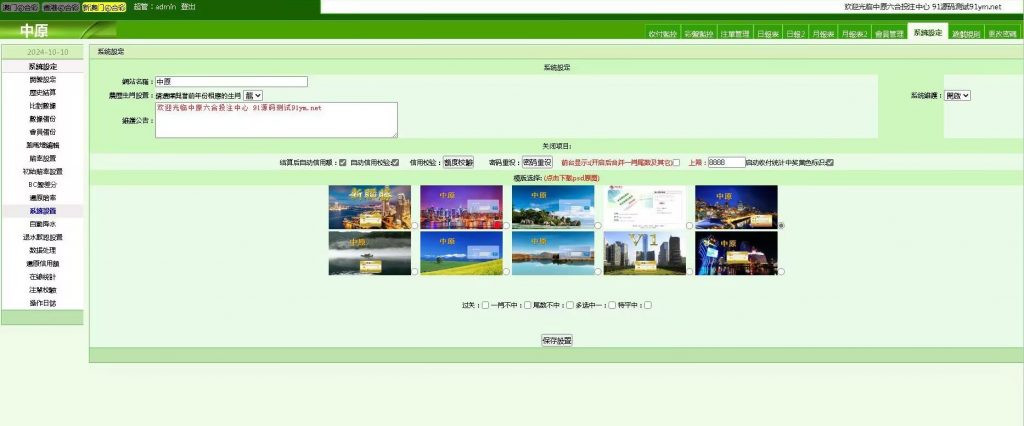Toggle the 特平中 checkbox

648,304
